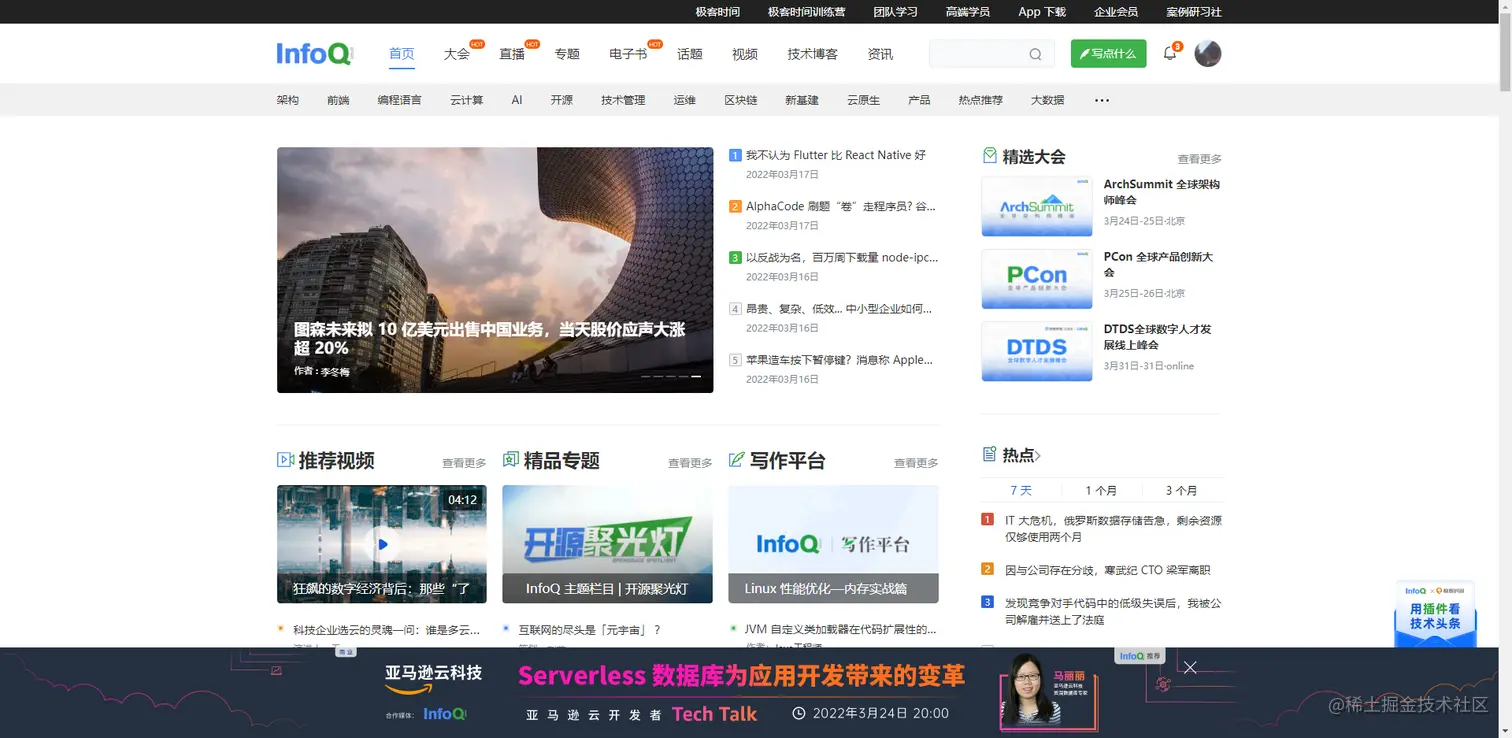Switch hot list to 7 天 tab
The width and height of the screenshot is (1512, 738).
(1021, 490)
